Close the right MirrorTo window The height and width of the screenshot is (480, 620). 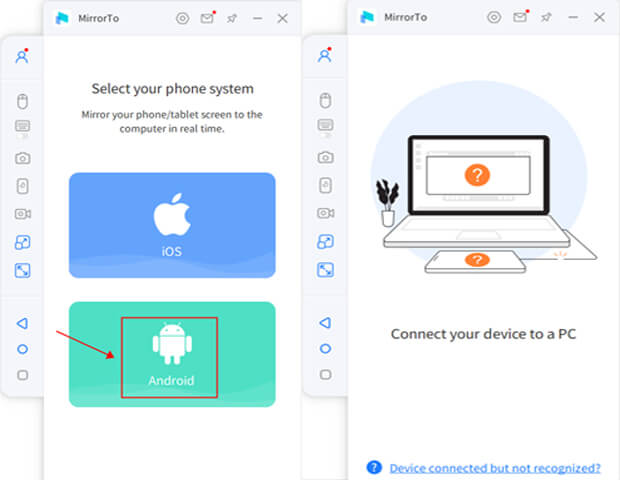coord(599,17)
